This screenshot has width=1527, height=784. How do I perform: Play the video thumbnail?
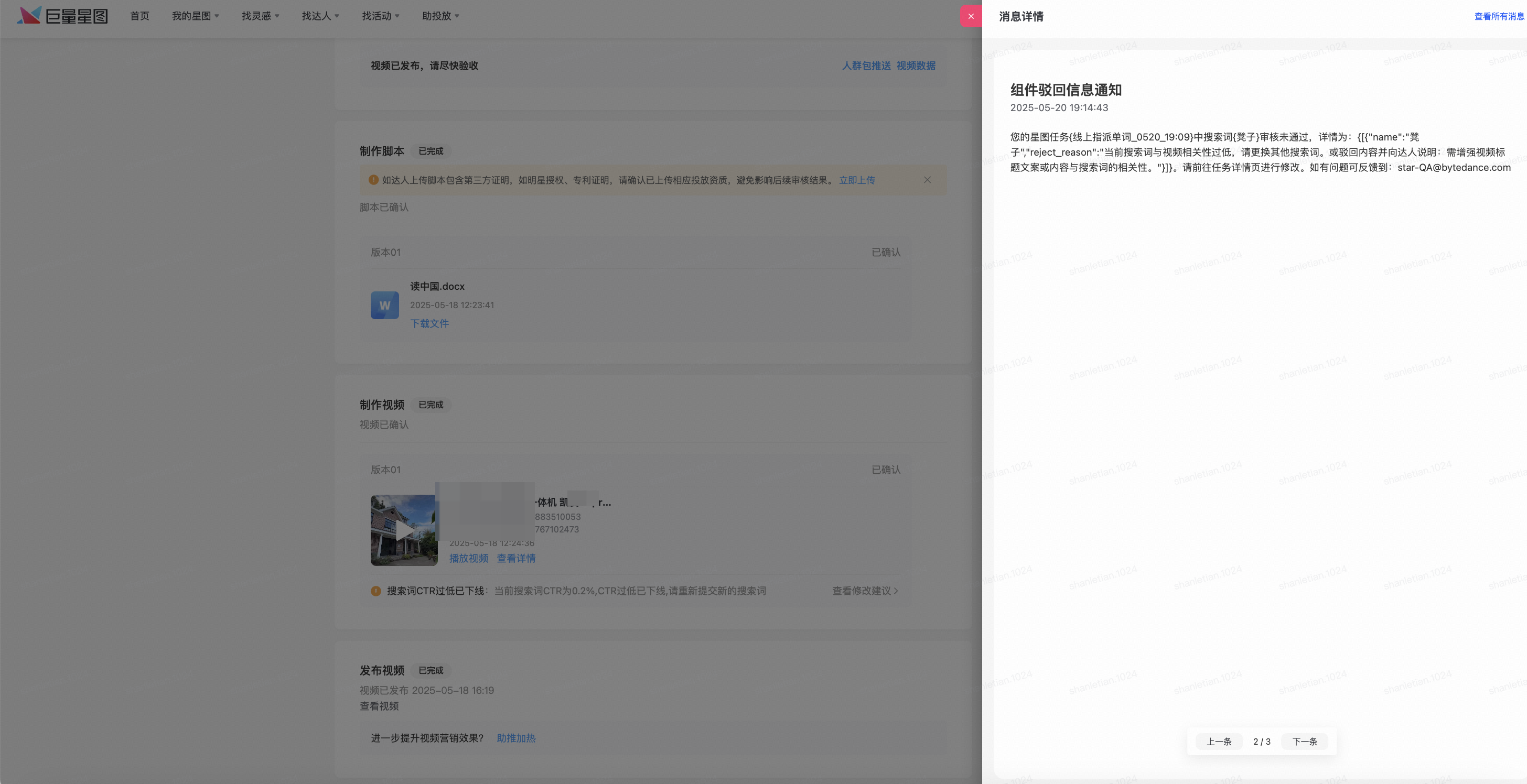click(404, 530)
